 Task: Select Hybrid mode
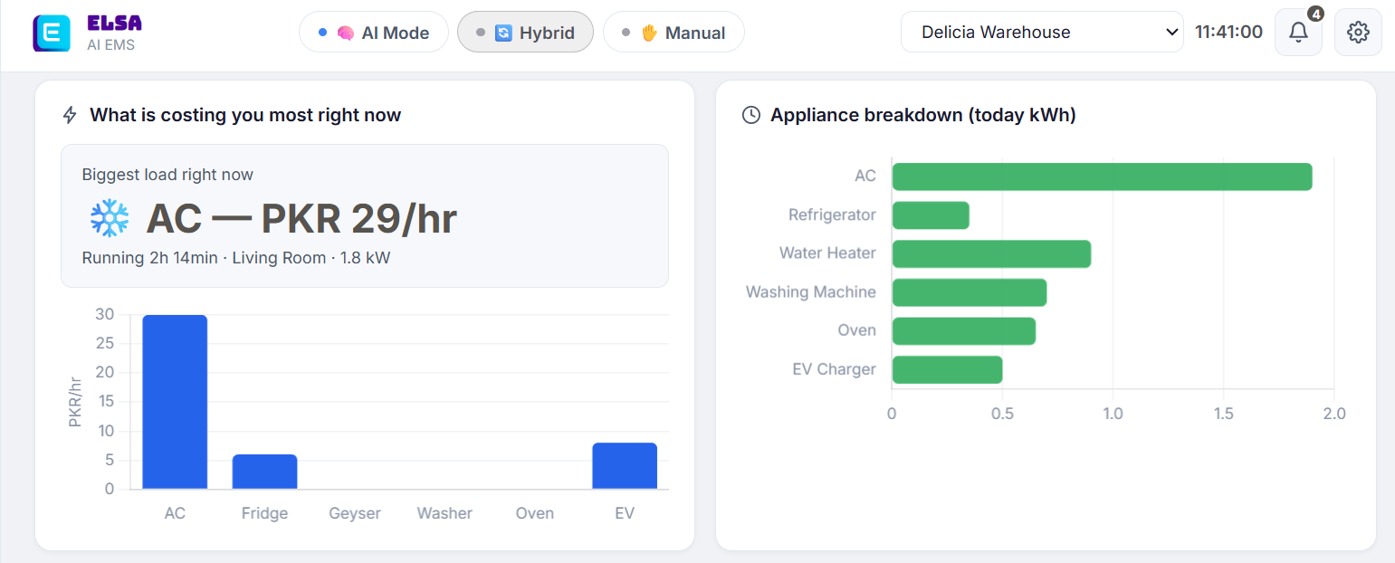click(525, 32)
